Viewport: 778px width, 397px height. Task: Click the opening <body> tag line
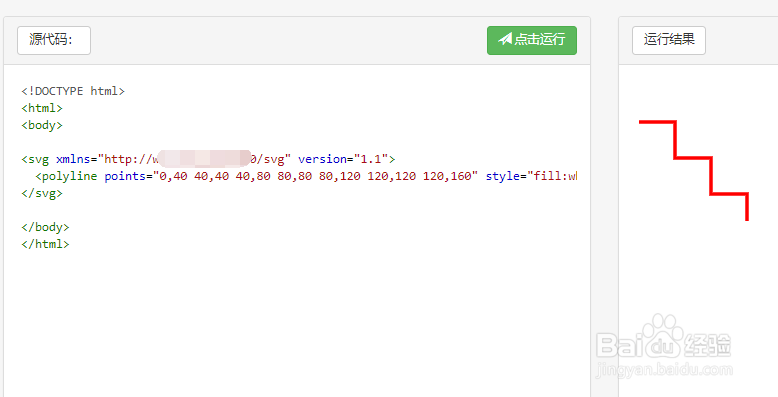pyautogui.click(x=42, y=125)
